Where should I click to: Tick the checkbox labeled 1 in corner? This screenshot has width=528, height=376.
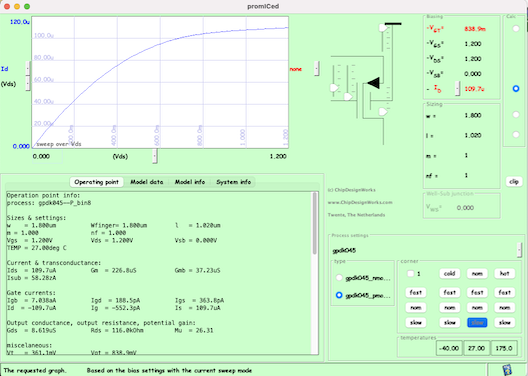(x=410, y=273)
